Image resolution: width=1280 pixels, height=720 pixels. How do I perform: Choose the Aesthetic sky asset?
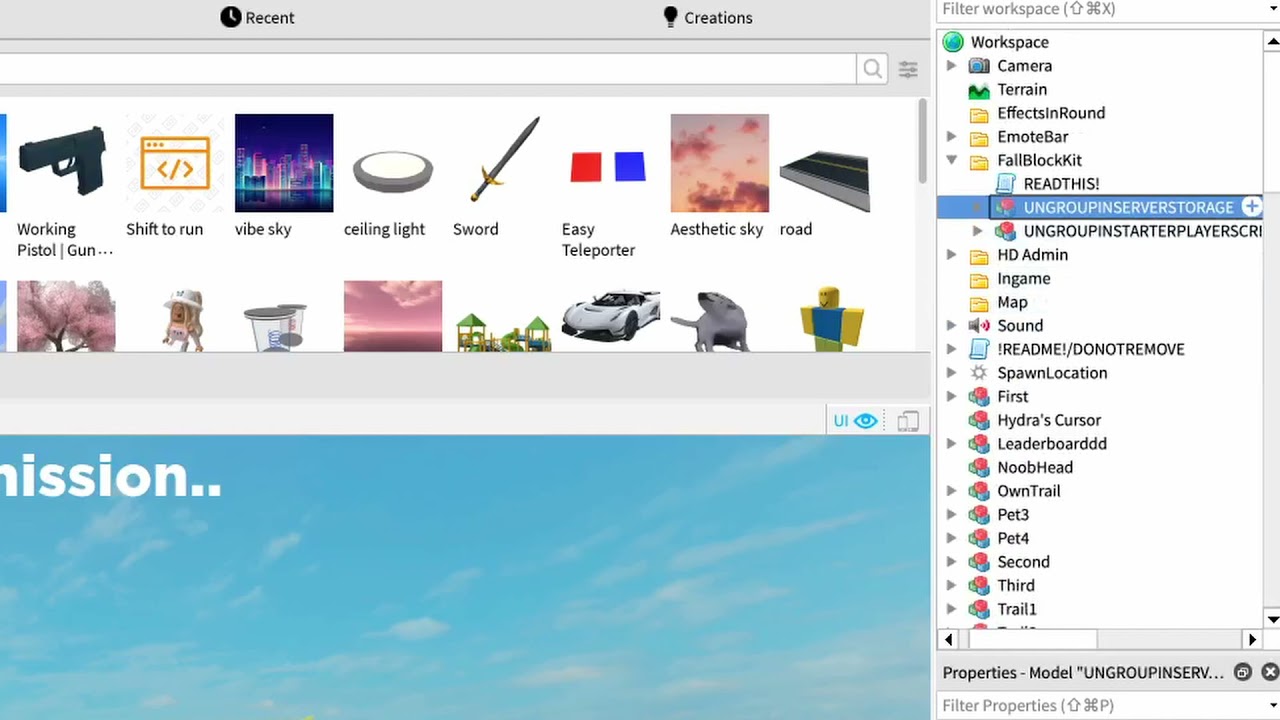[x=720, y=163]
